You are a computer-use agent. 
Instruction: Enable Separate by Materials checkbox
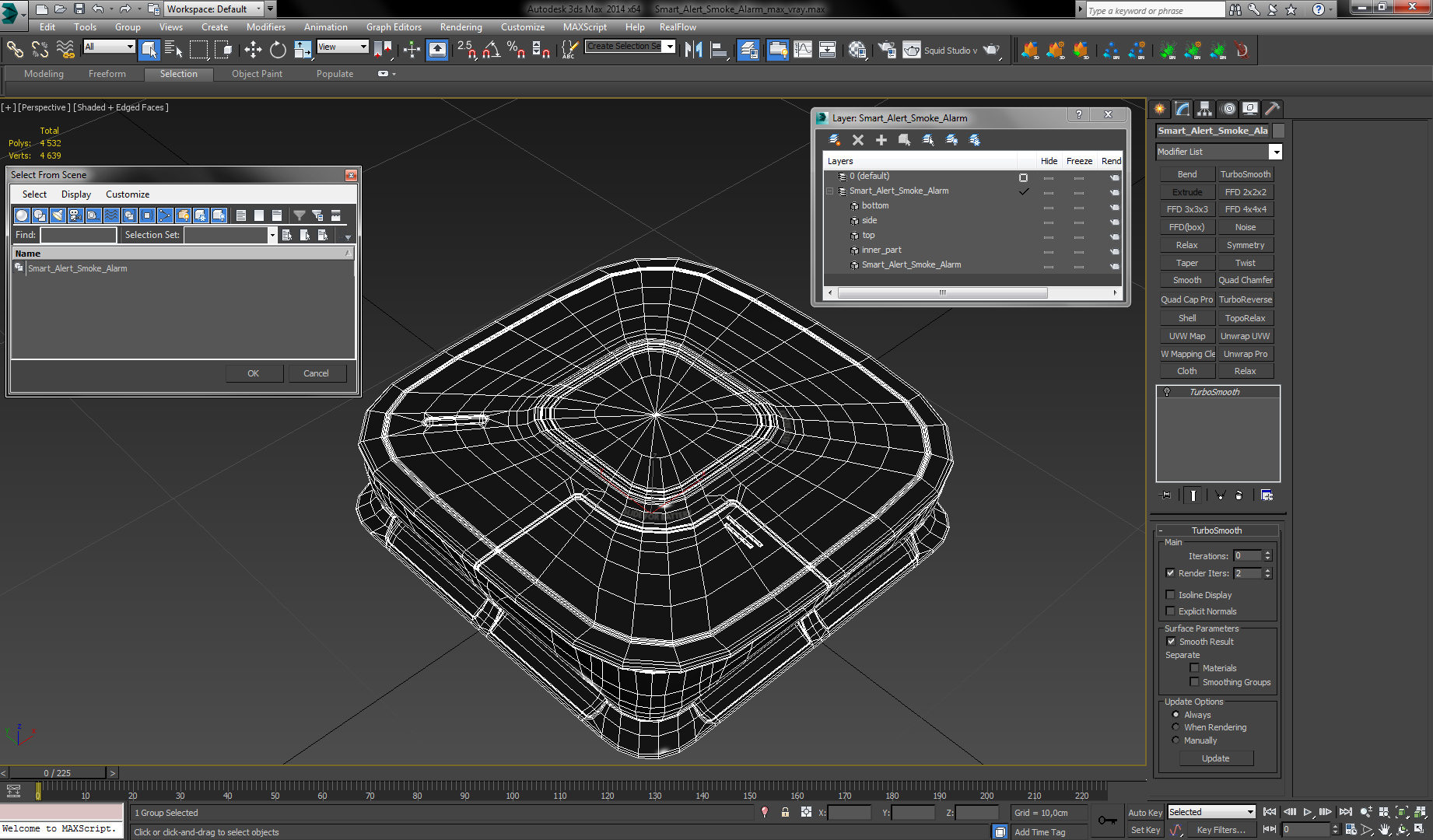pyautogui.click(x=1194, y=668)
